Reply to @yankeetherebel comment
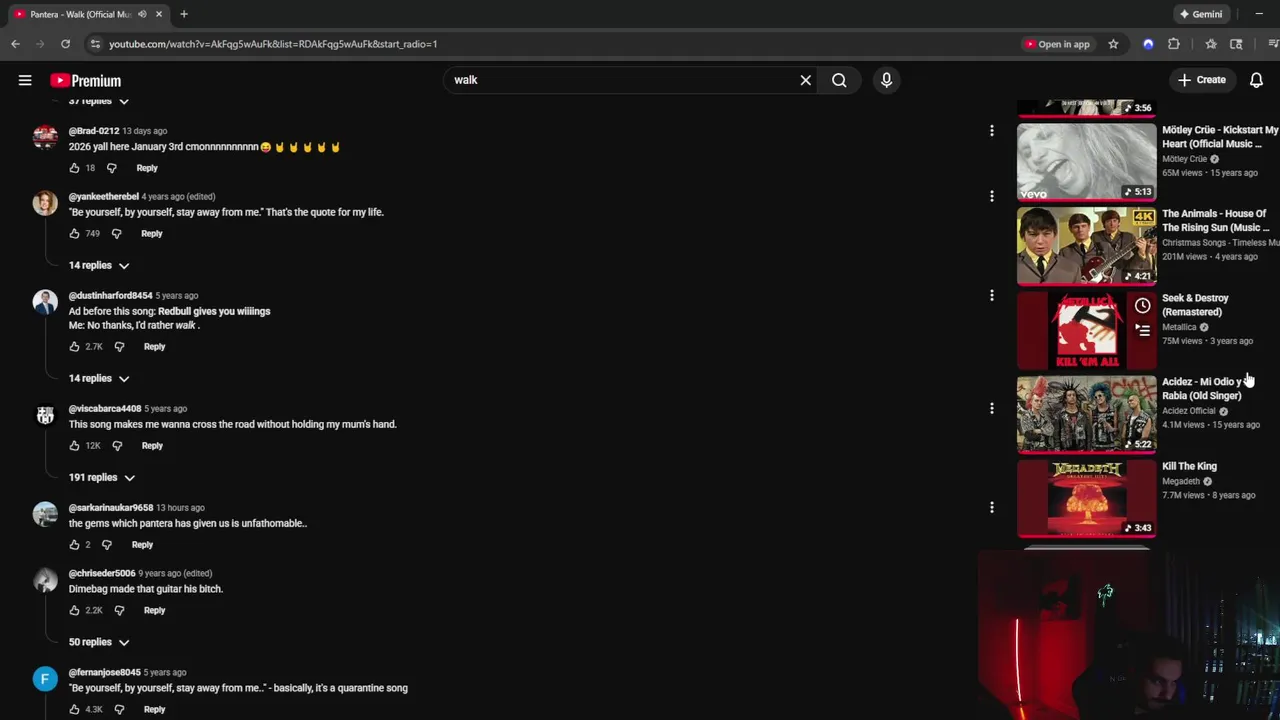The image size is (1280, 720). (x=152, y=233)
